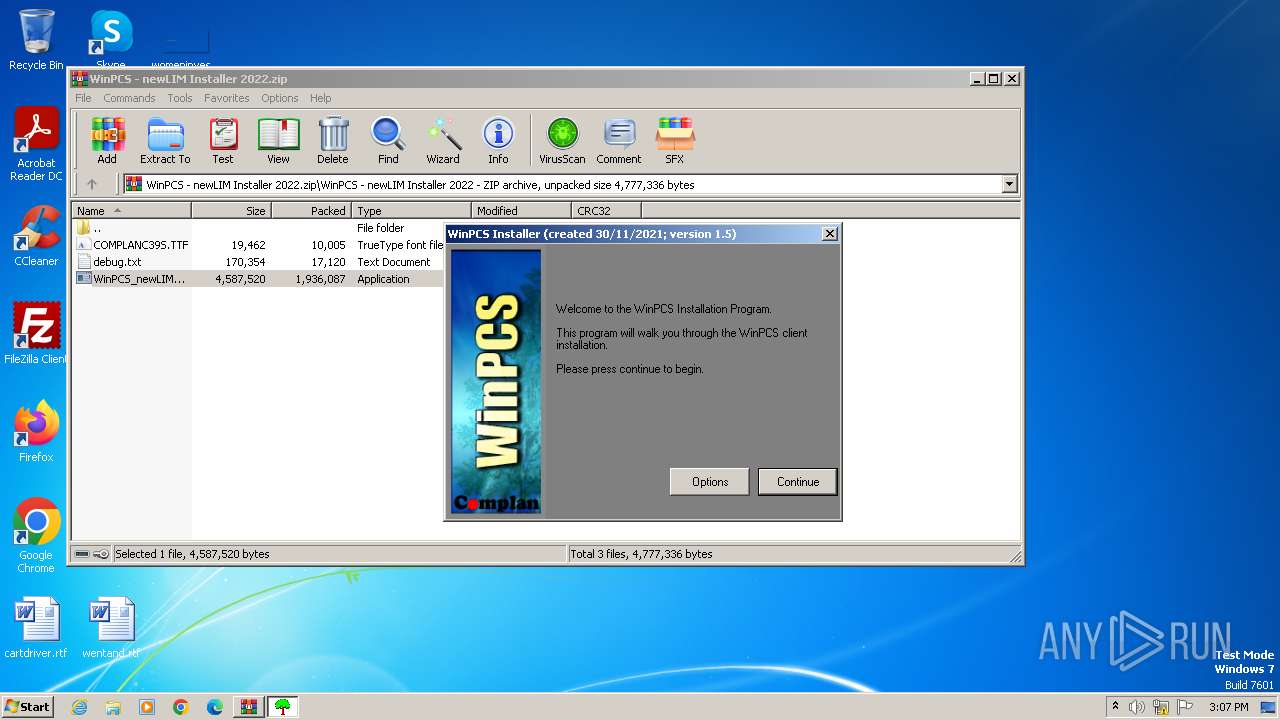The width and height of the screenshot is (1280, 720).
Task: Click the Options button in installer
Action: point(710,481)
